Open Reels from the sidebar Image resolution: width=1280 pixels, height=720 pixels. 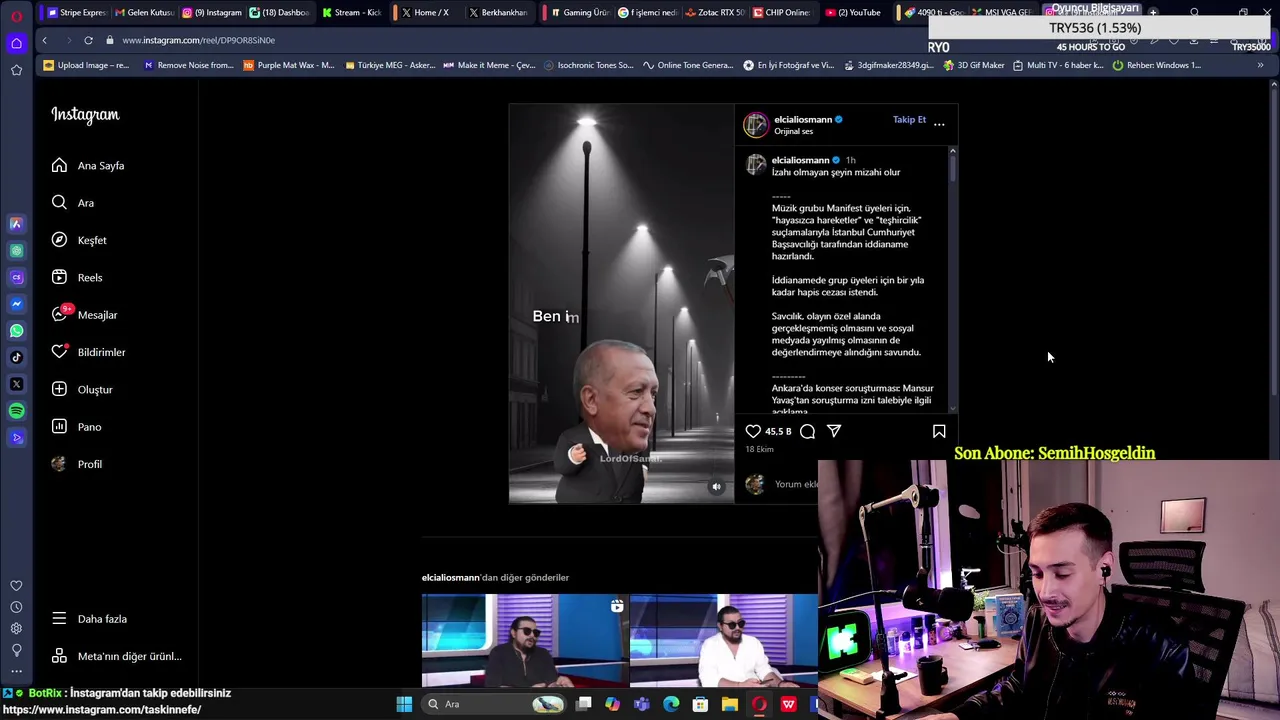coord(77,278)
